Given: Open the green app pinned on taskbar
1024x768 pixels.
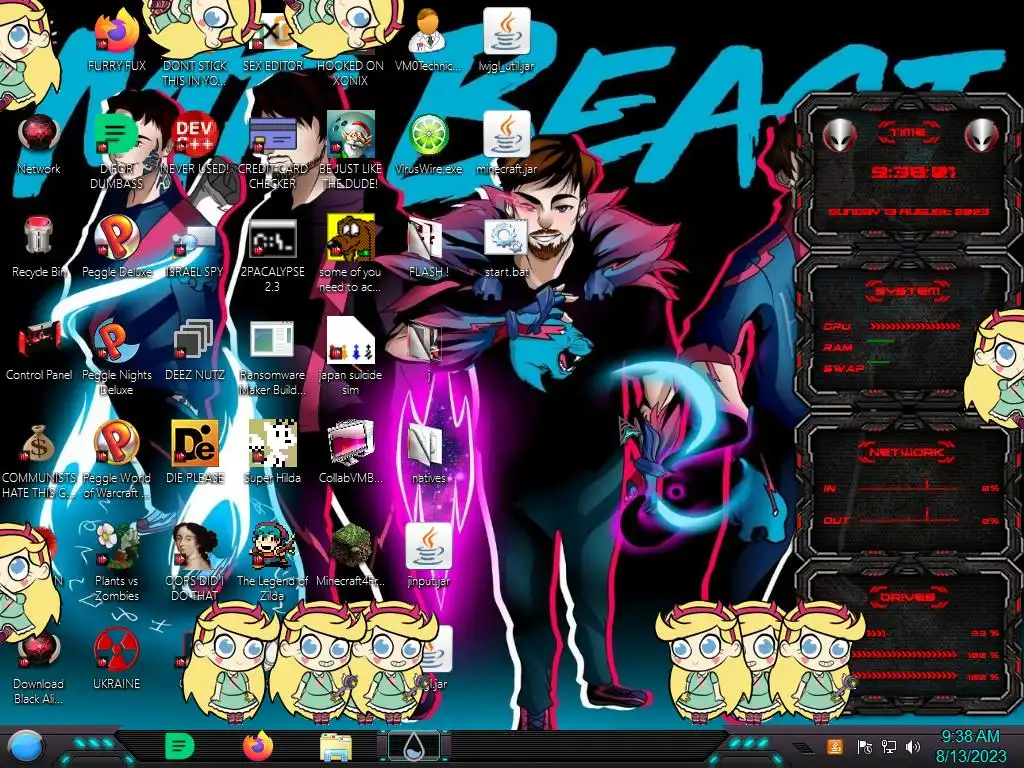Looking at the screenshot, I should (x=179, y=746).
